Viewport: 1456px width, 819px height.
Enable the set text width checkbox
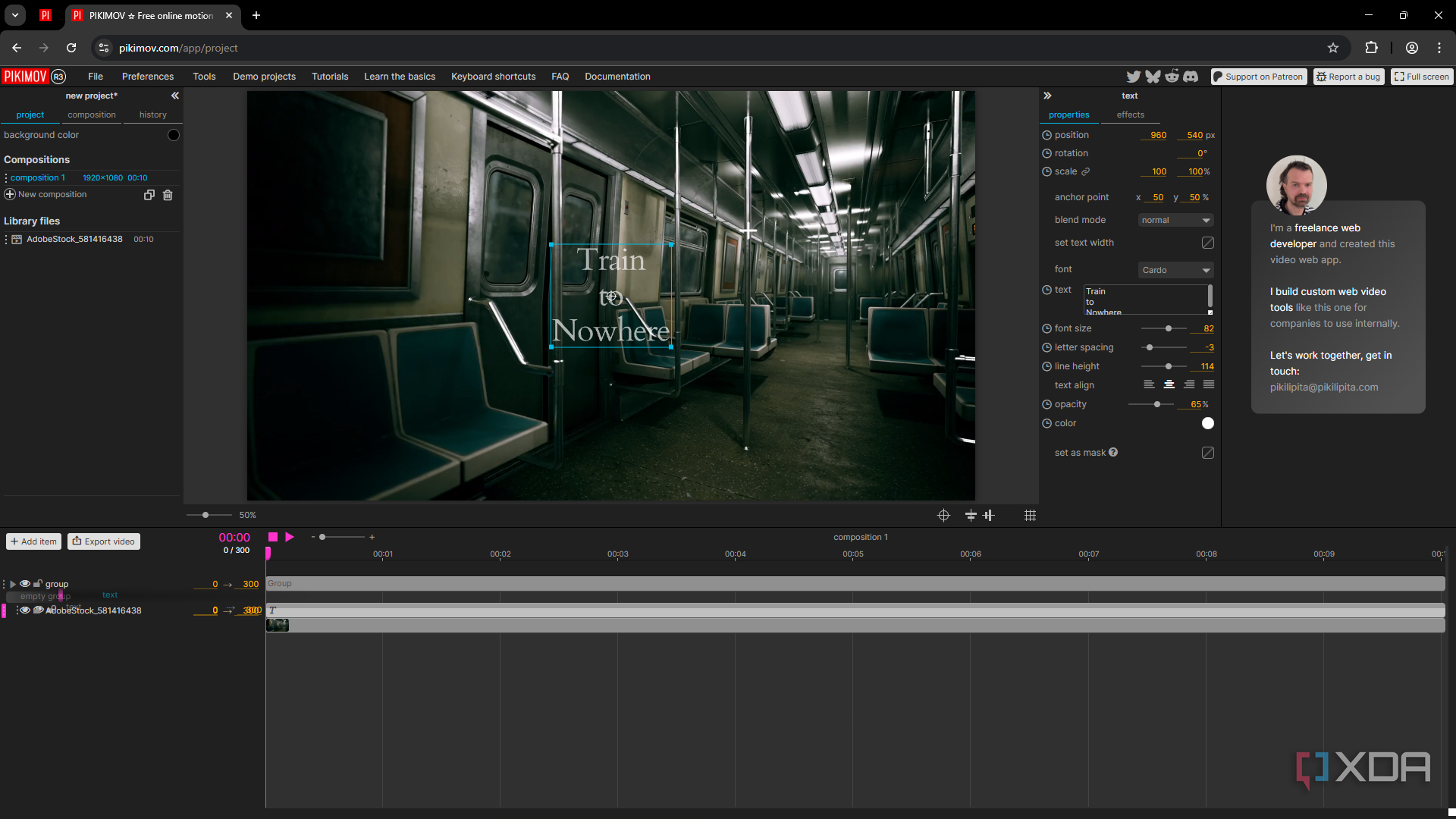1208,243
